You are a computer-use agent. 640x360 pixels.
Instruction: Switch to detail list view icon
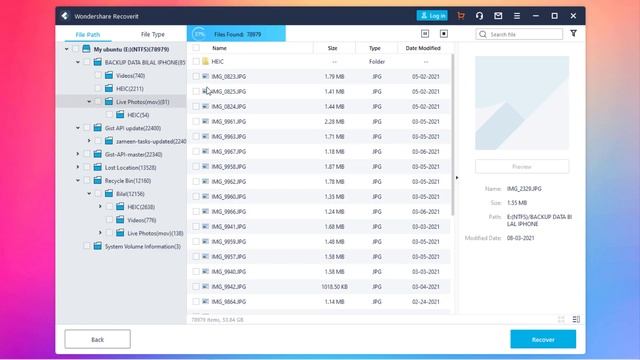576,319
